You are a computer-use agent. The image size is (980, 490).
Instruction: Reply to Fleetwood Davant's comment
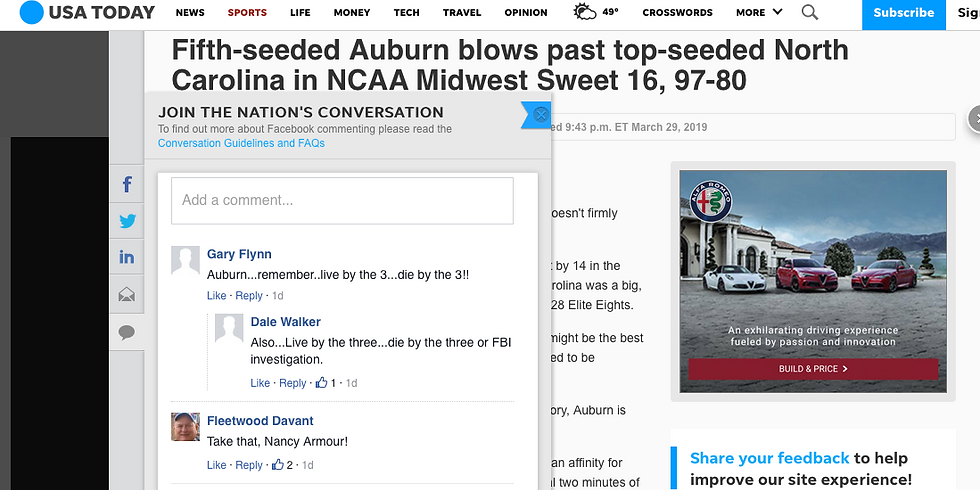click(249, 465)
